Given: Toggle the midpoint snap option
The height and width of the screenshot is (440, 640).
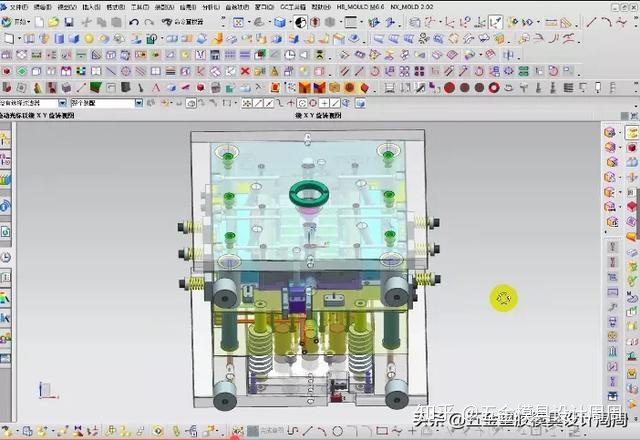Looking at the screenshot, I should pos(269,103).
